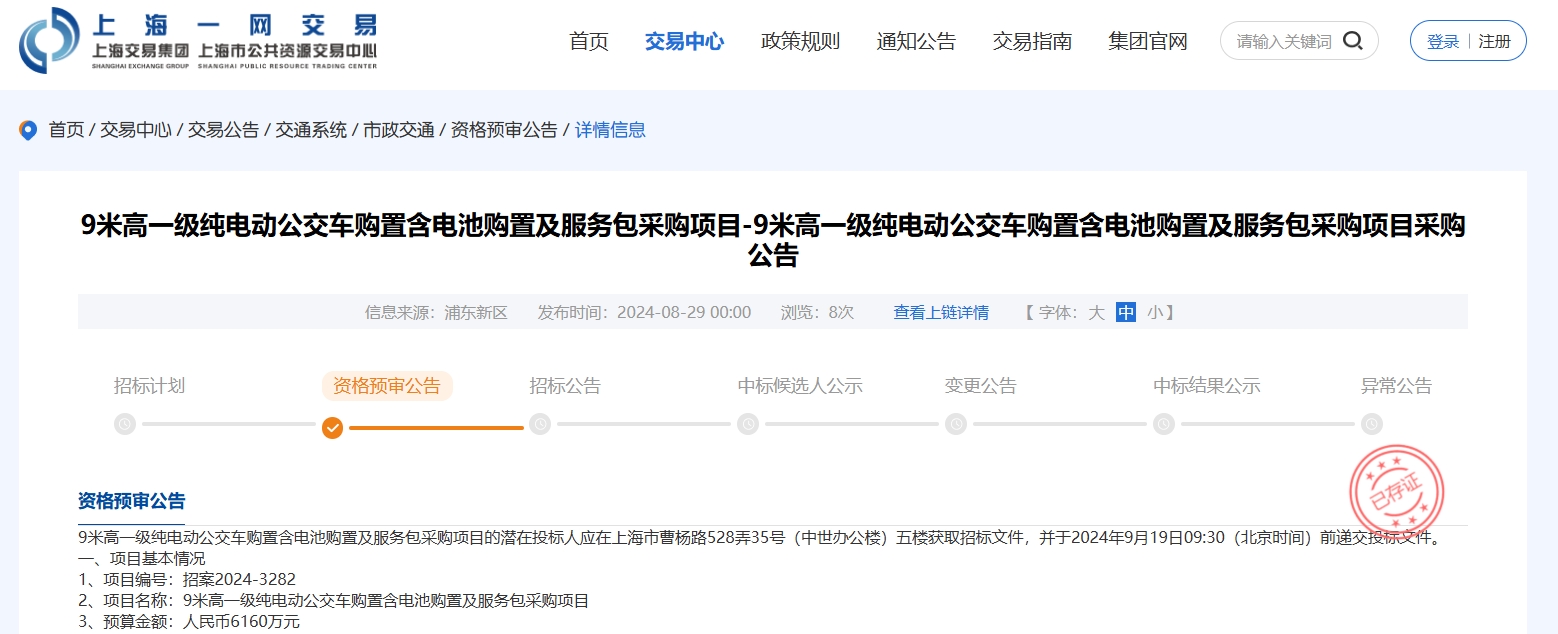The height and width of the screenshot is (634, 1558).
Task: Click the breadcrumb location pin icon
Action: (28, 130)
